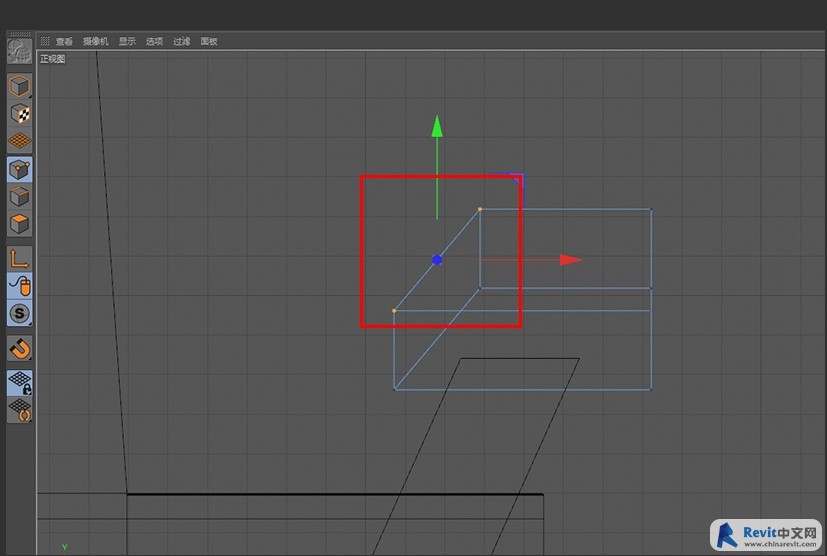Click the viewport menu grip handle
827x556 pixels.
[45, 41]
